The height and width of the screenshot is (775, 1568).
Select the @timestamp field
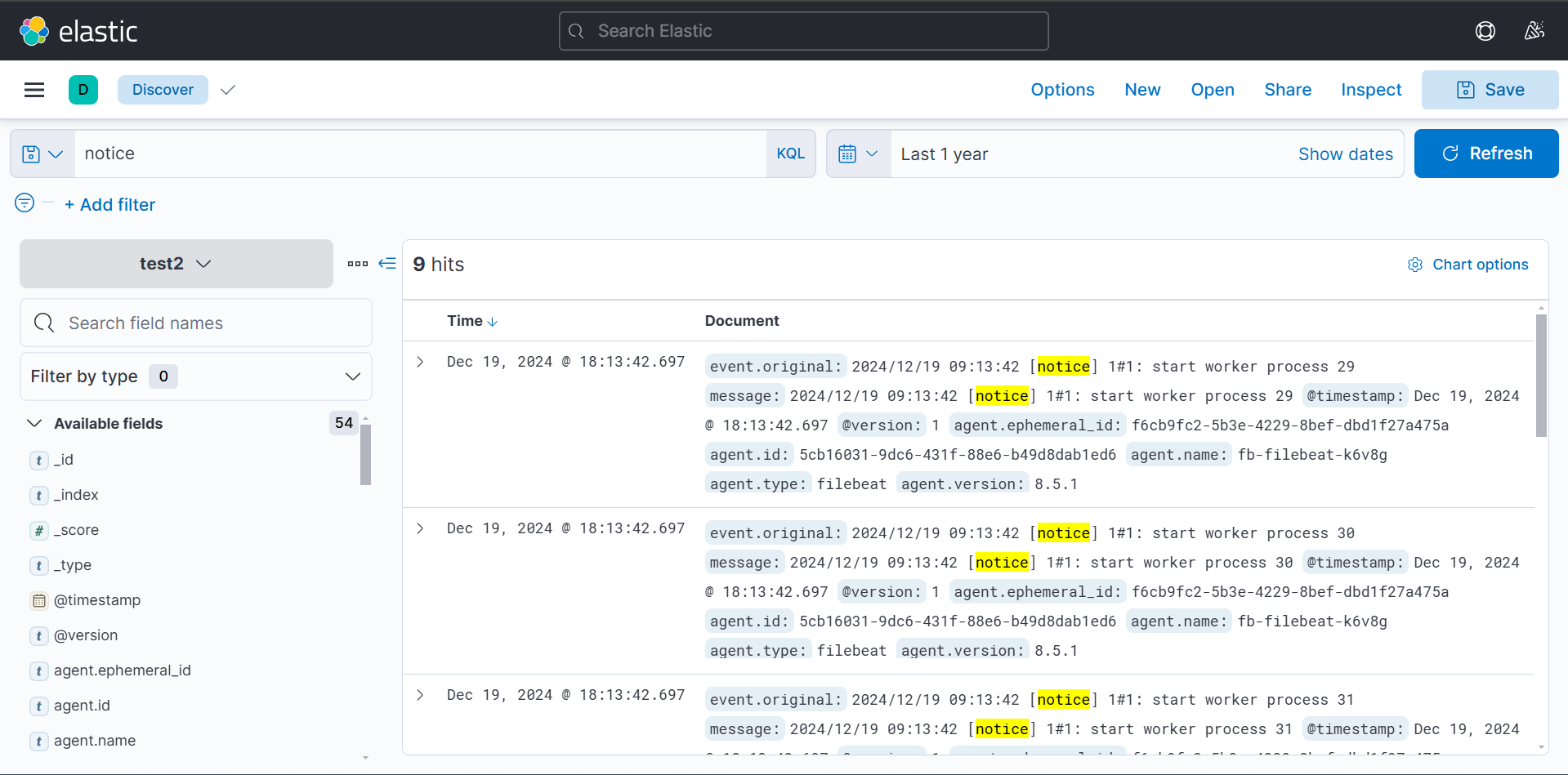pyautogui.click(x=97, y=600)
